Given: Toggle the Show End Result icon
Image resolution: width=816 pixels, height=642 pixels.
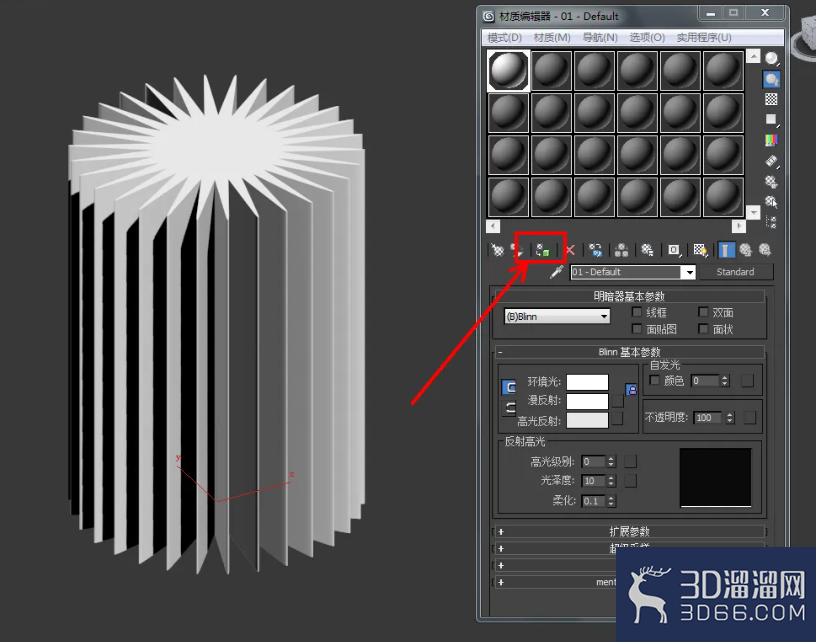Looking at the screenshot, I should tap(726, 250).
